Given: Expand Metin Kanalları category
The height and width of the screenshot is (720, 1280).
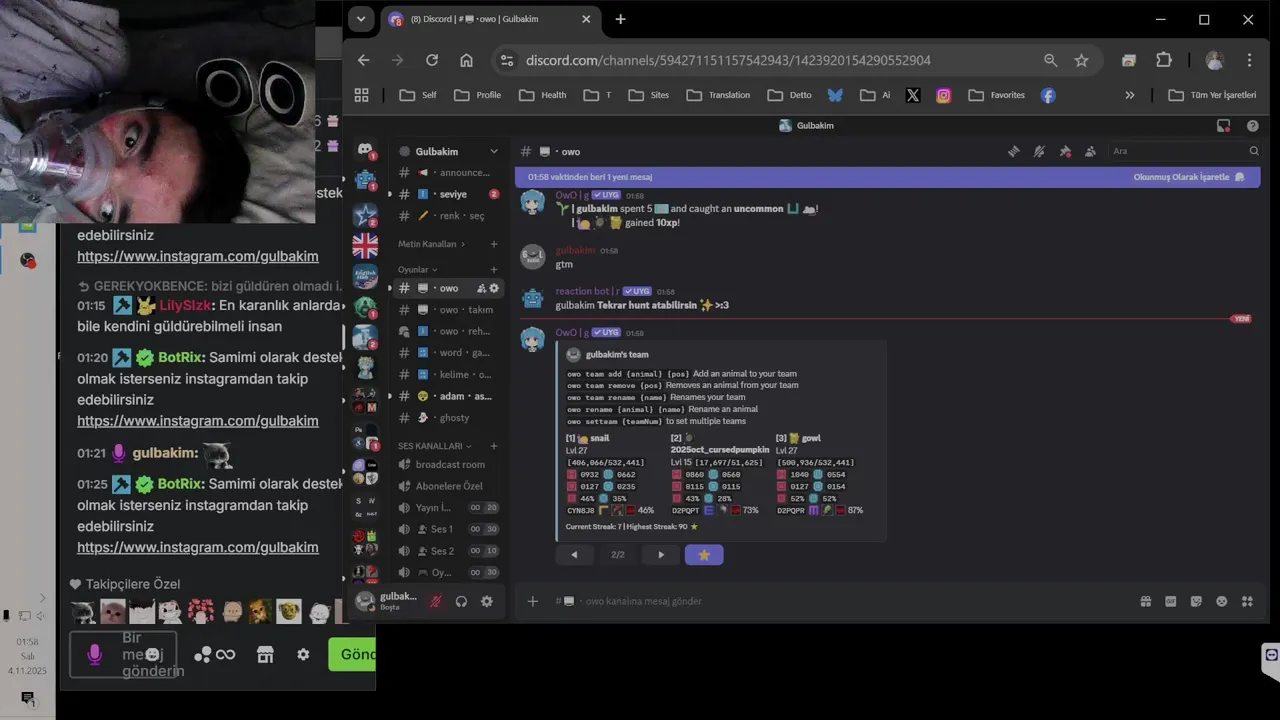Looking at the screenshot, I should 431,244.
